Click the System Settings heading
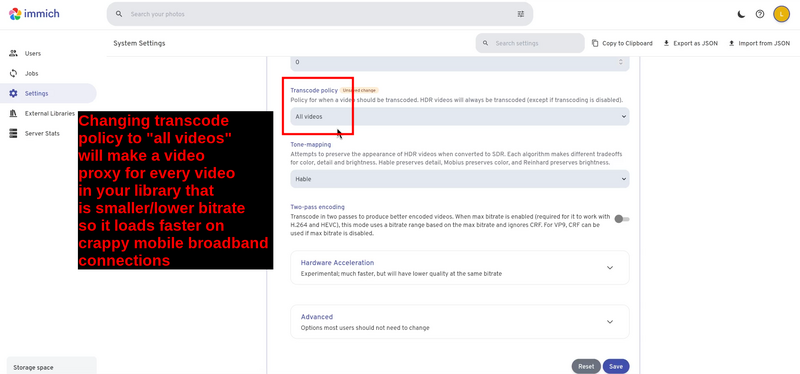Viewport: 800px width, 374px height. pyautogui.click(x=139, y=43)
